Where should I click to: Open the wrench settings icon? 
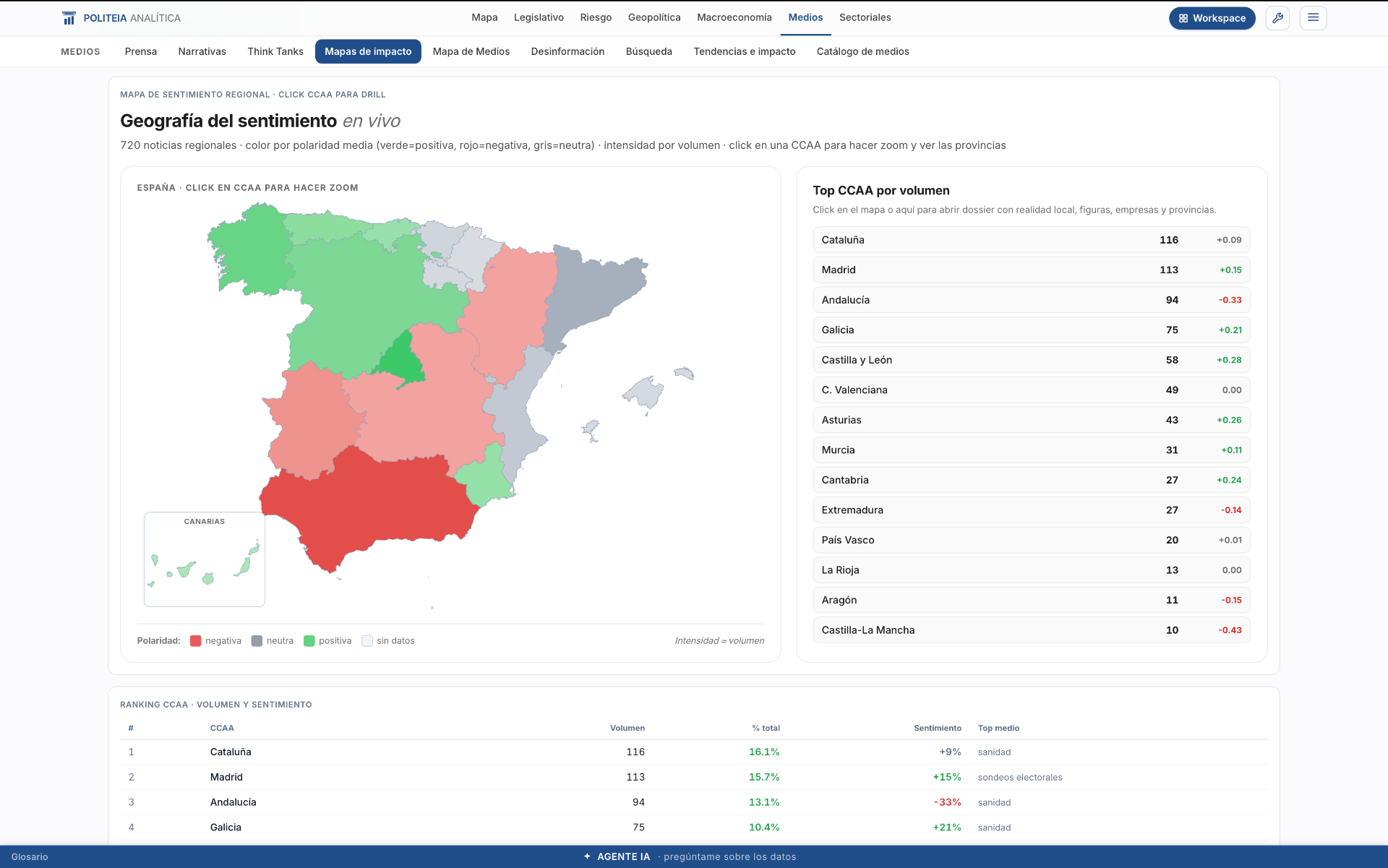1277,18
